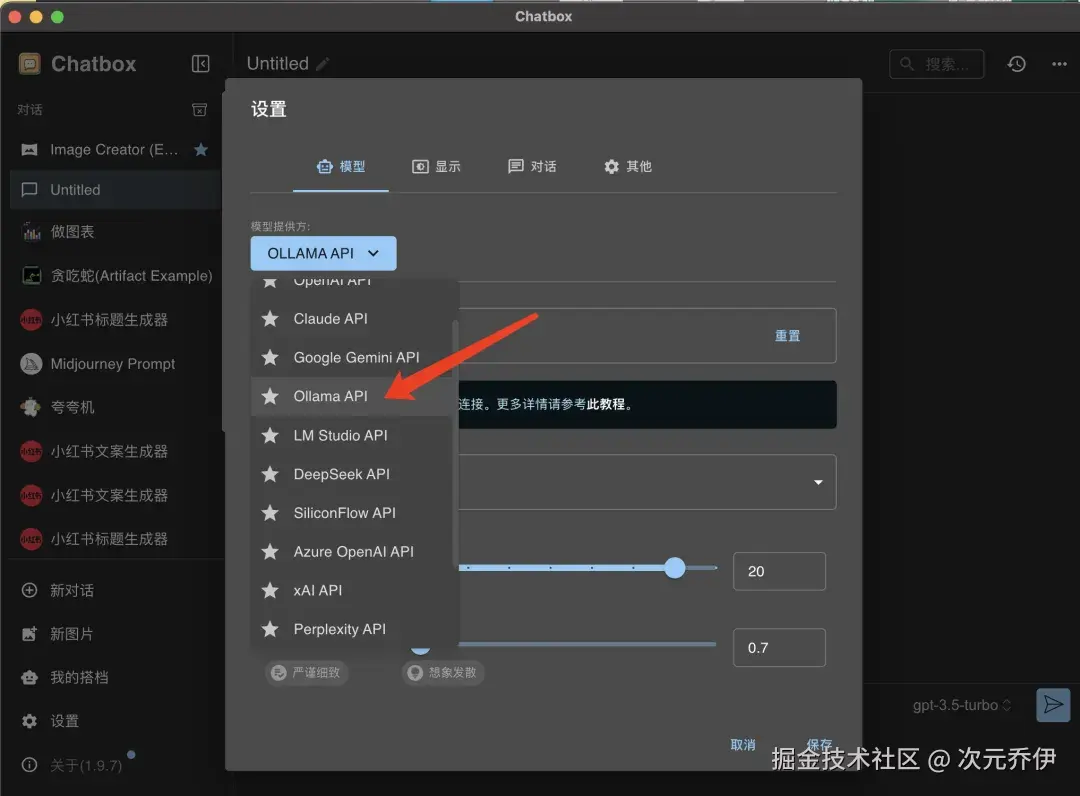Viewport: 1080px width, 796px height.
Task: Click the slider handle set to 20
Action: (674, 567)
